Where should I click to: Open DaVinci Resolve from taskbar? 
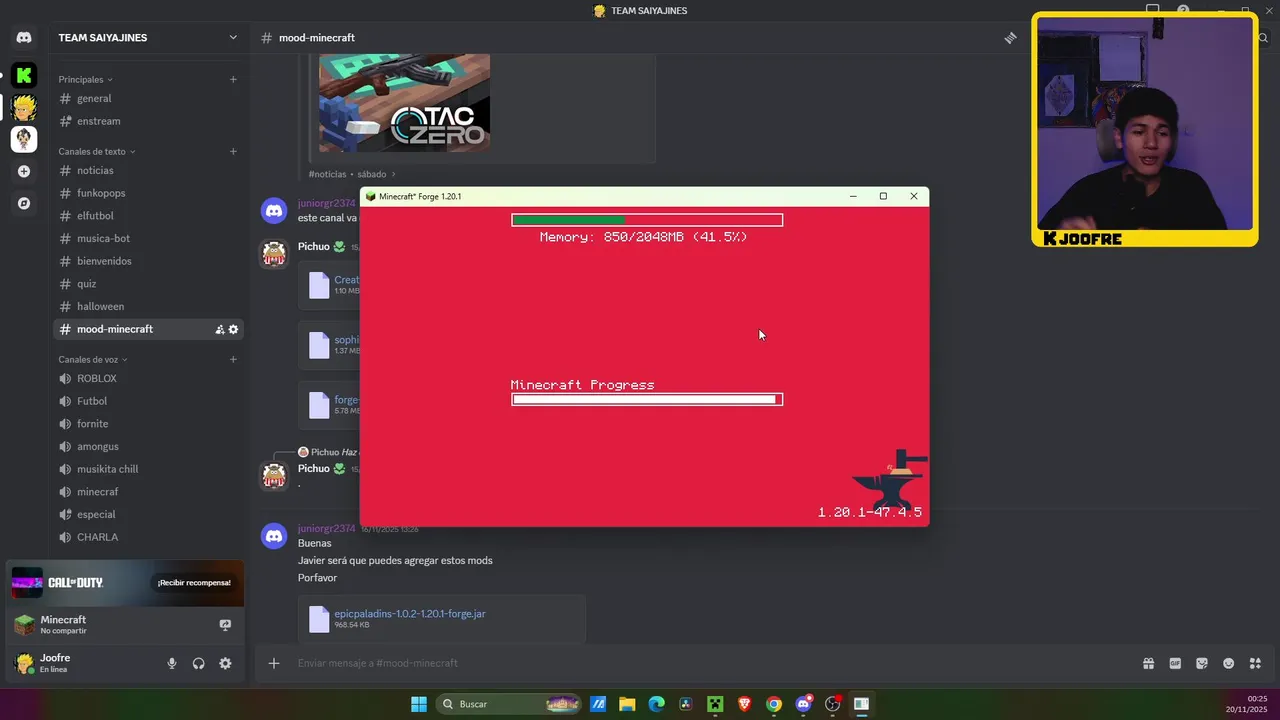(x=685, y=704)
